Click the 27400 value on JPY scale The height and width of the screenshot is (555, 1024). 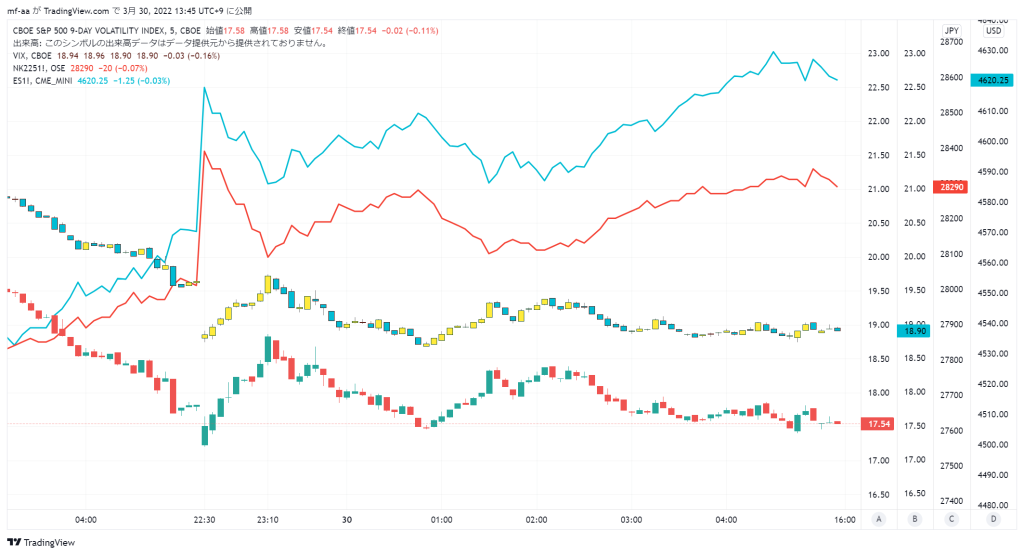pyautogui.click(x=952, y=501)
